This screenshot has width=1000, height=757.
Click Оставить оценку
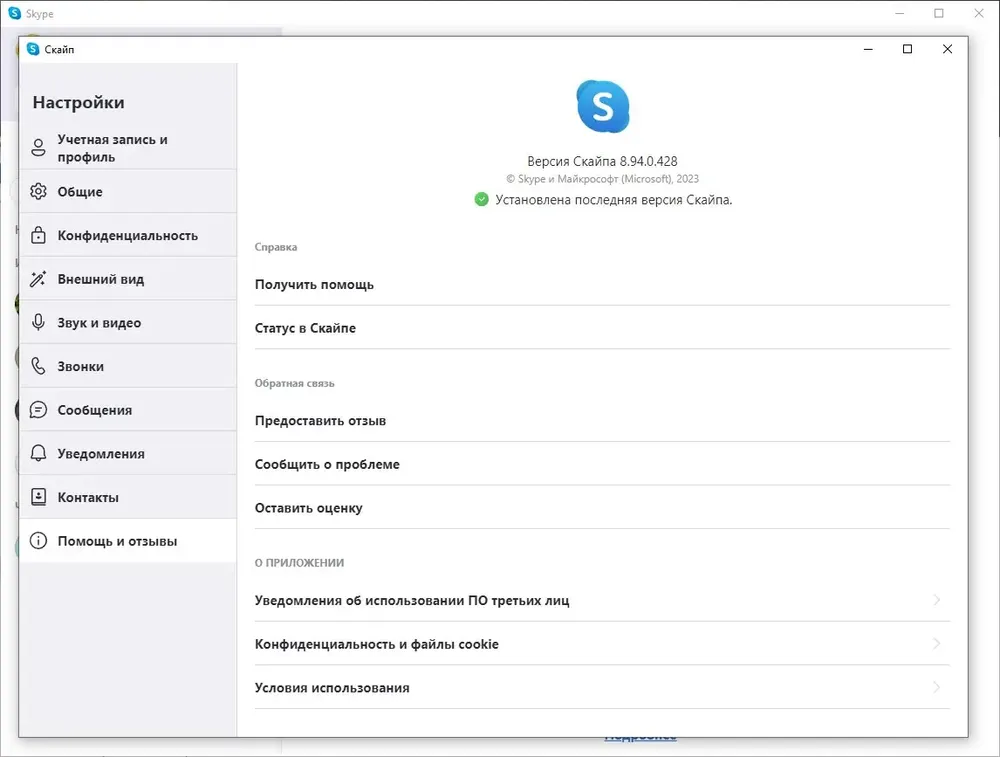[x=602, y=508]
